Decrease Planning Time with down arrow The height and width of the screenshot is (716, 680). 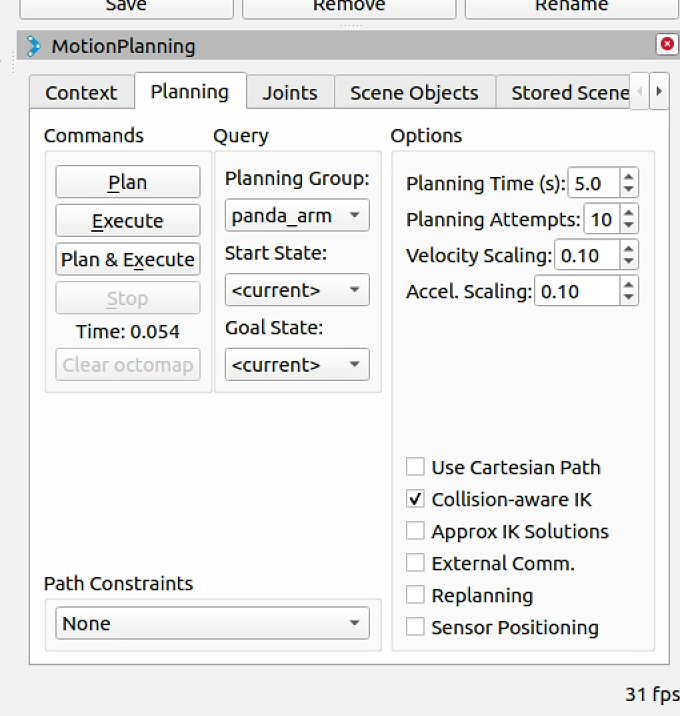[x=629, y=189]
